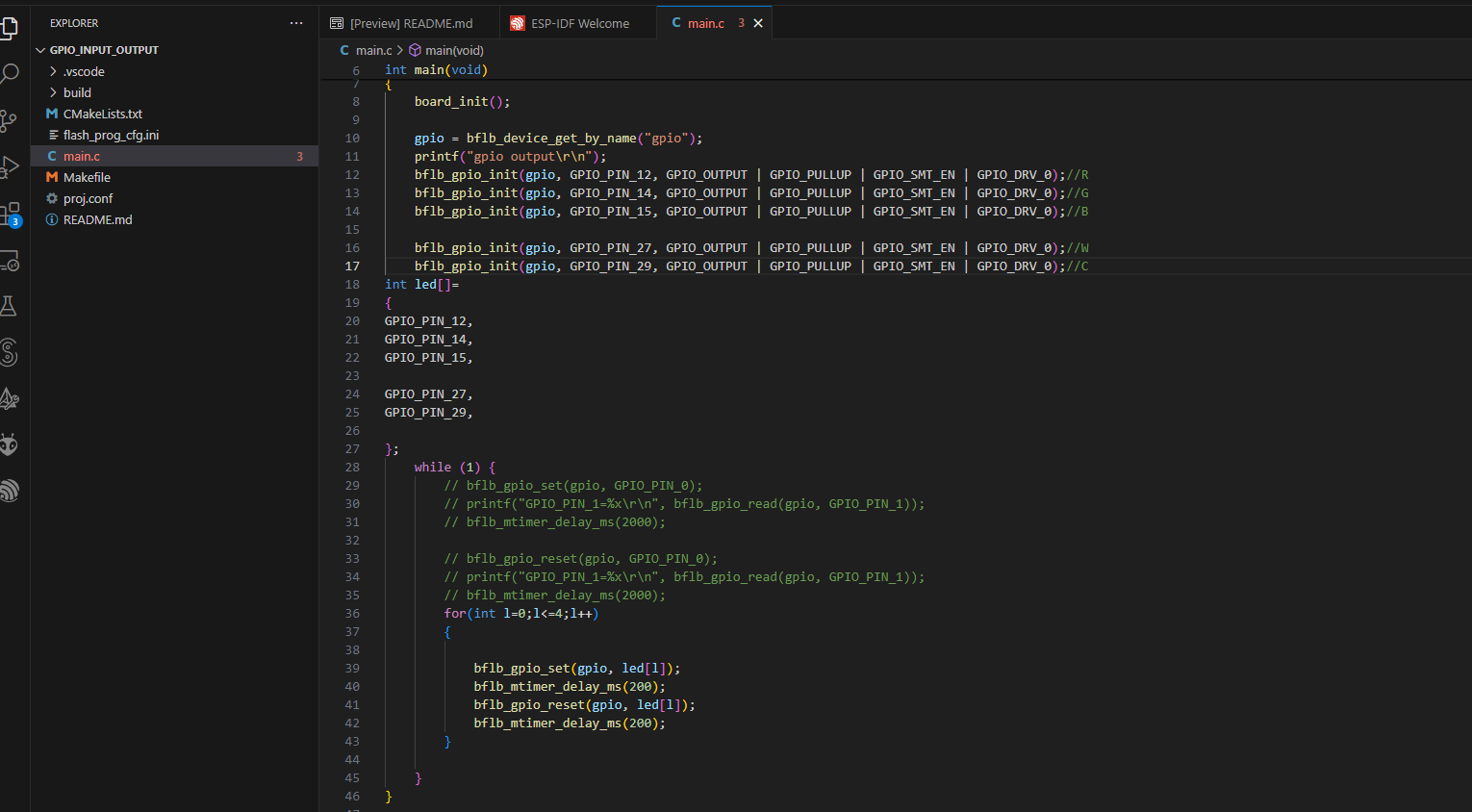Click GPIO_PIN_29 in line 17 init call

tap(610, 266)
